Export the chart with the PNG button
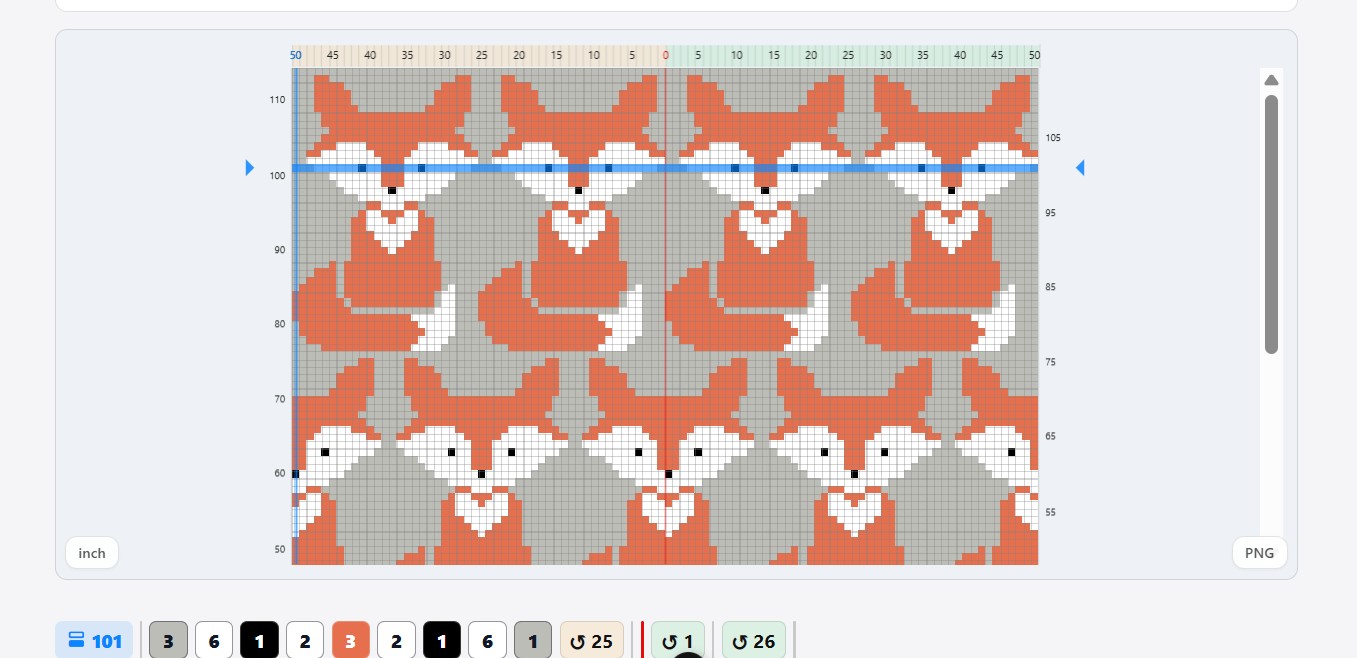Viewport: 1357px width, 658px height. 1260,553
